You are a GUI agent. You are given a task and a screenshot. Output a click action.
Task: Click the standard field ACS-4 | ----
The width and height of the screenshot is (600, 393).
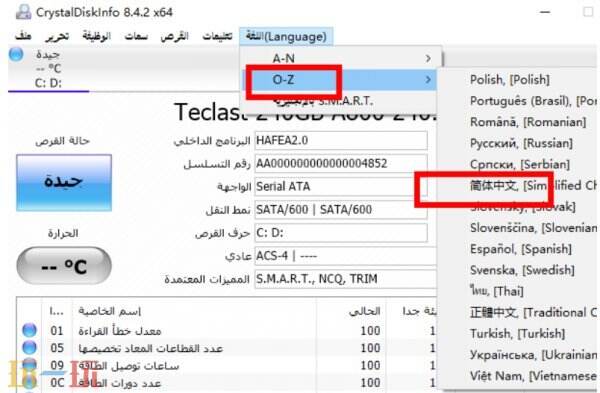(345, 256)
